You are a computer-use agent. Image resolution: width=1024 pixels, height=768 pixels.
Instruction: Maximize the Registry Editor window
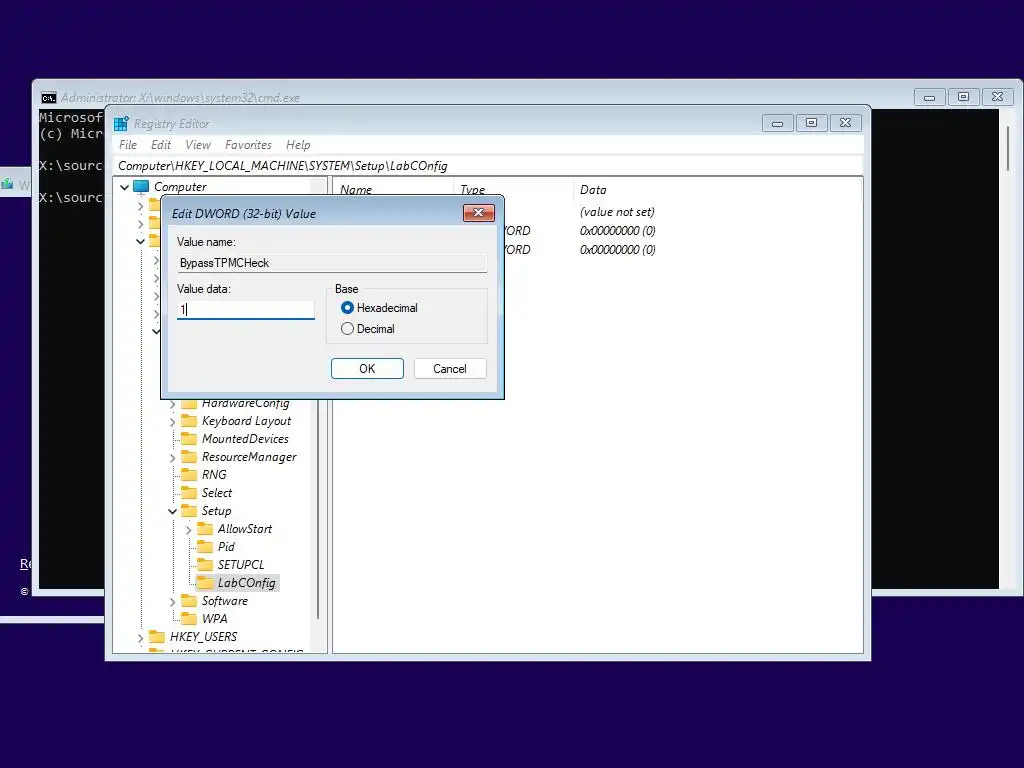(x=811, y=123)
